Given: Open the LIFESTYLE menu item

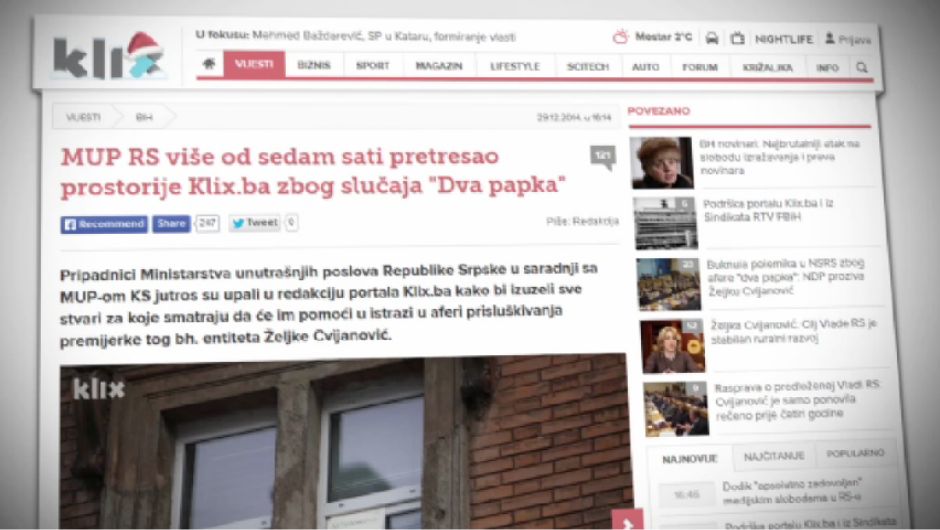Looking at the screenshot, I should [x=515, y=67].
